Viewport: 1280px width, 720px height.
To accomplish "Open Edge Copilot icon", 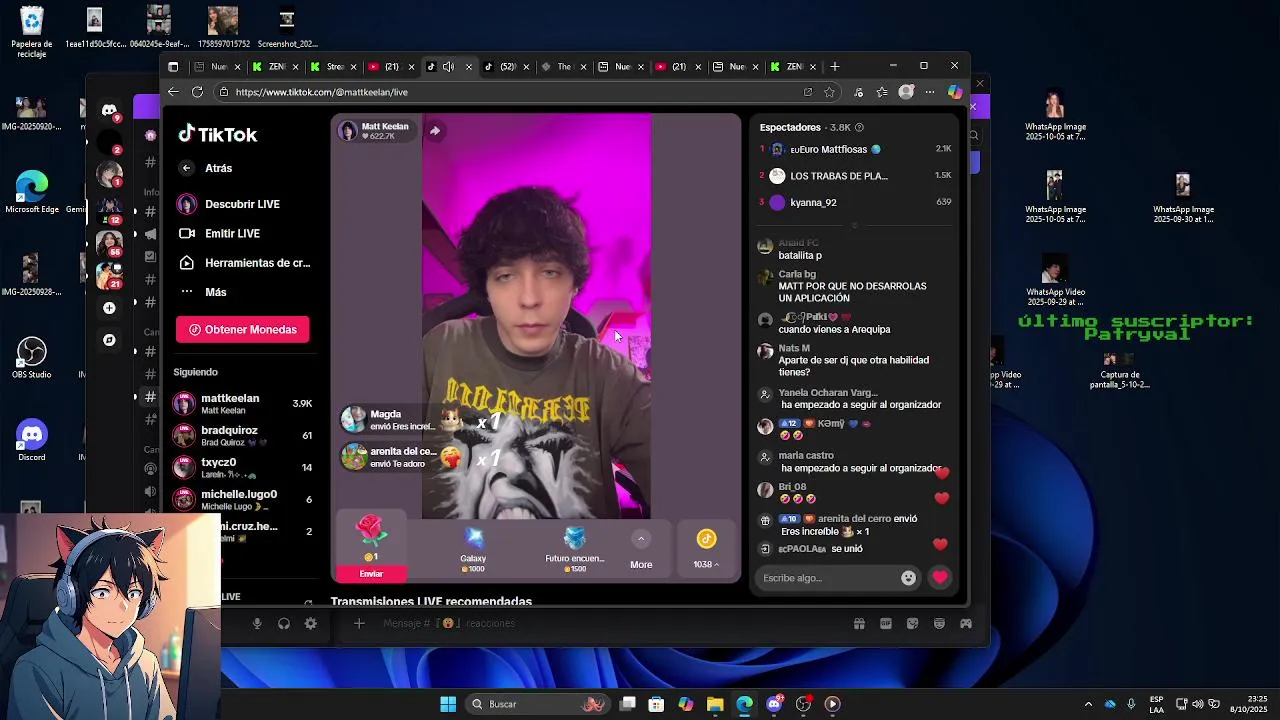I will click(x=955, y=92).
